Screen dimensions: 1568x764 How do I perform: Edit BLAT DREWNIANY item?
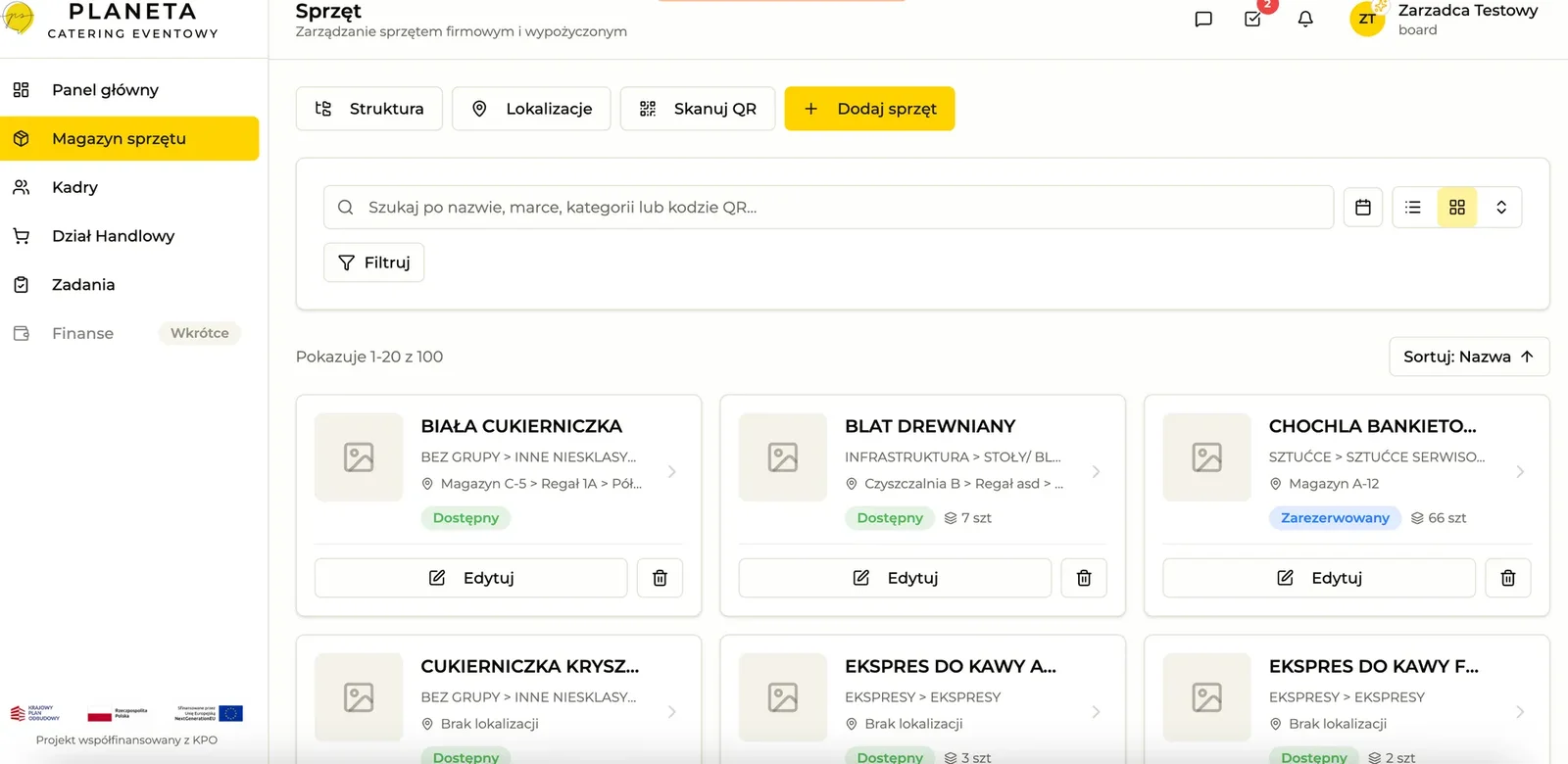click(x=895, y=578)
